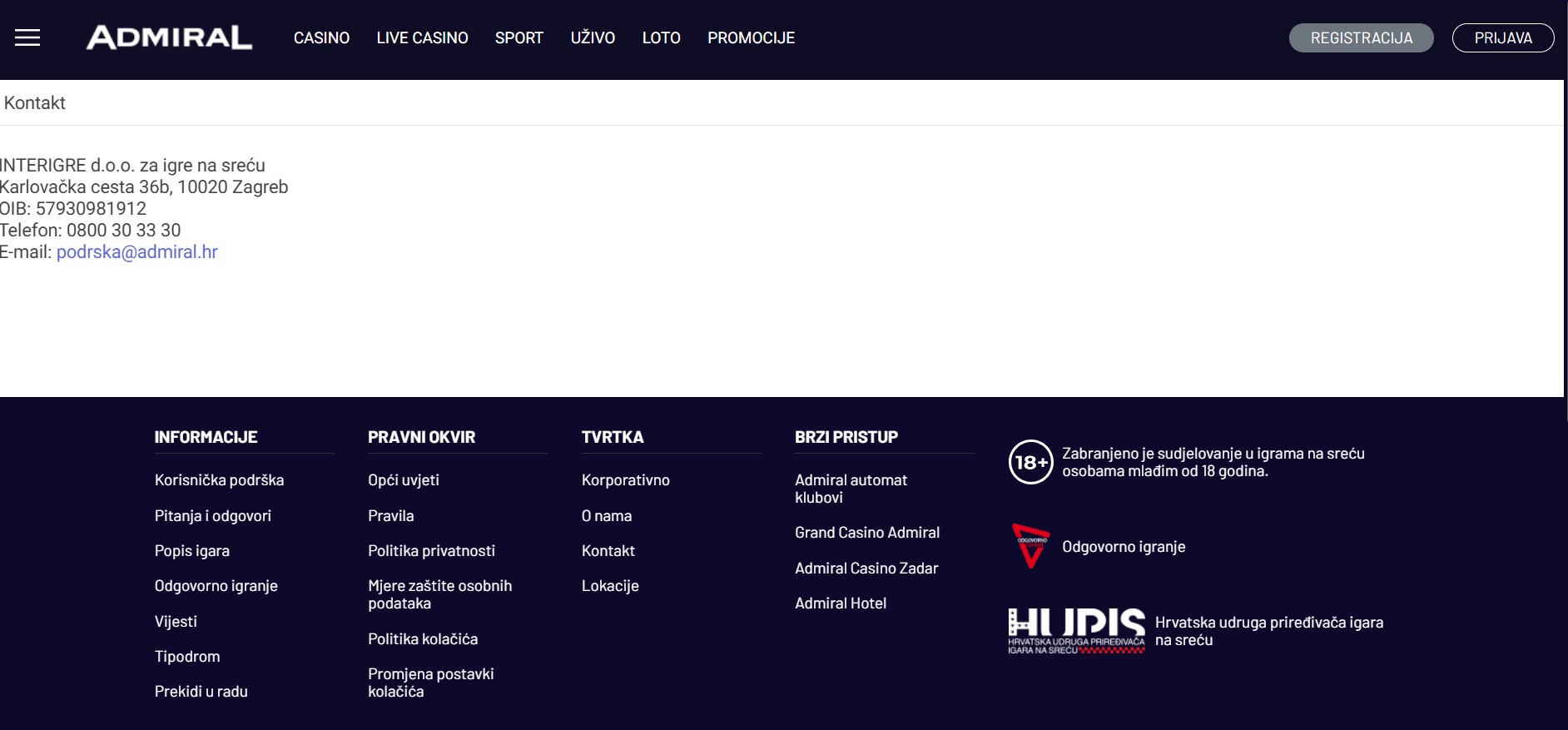Open Mjere zaštite osobnih podataka link
The height and width of the screenshot is (730, 1568).
click(440, 594)
